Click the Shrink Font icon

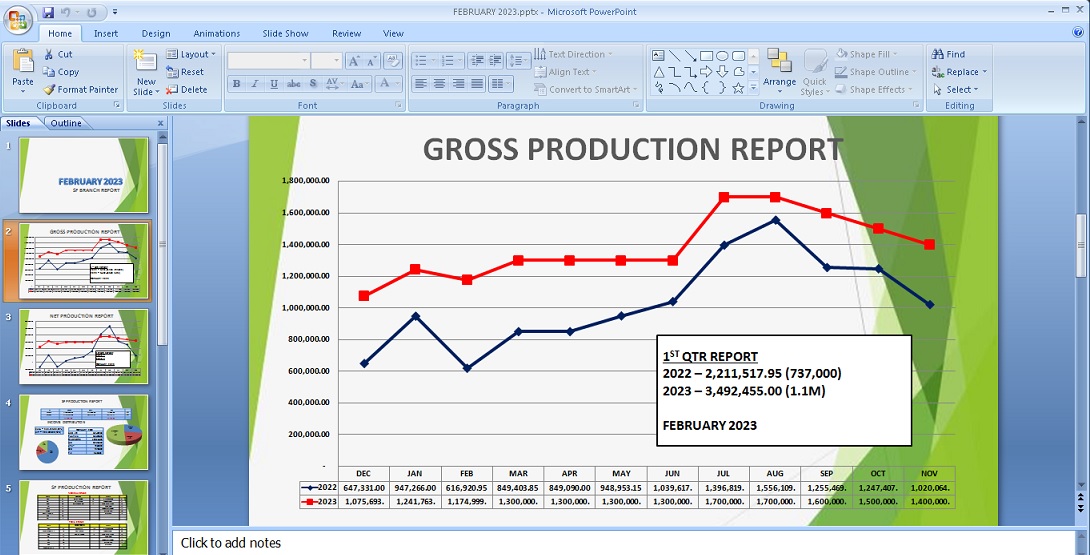(x=371, y=61)
